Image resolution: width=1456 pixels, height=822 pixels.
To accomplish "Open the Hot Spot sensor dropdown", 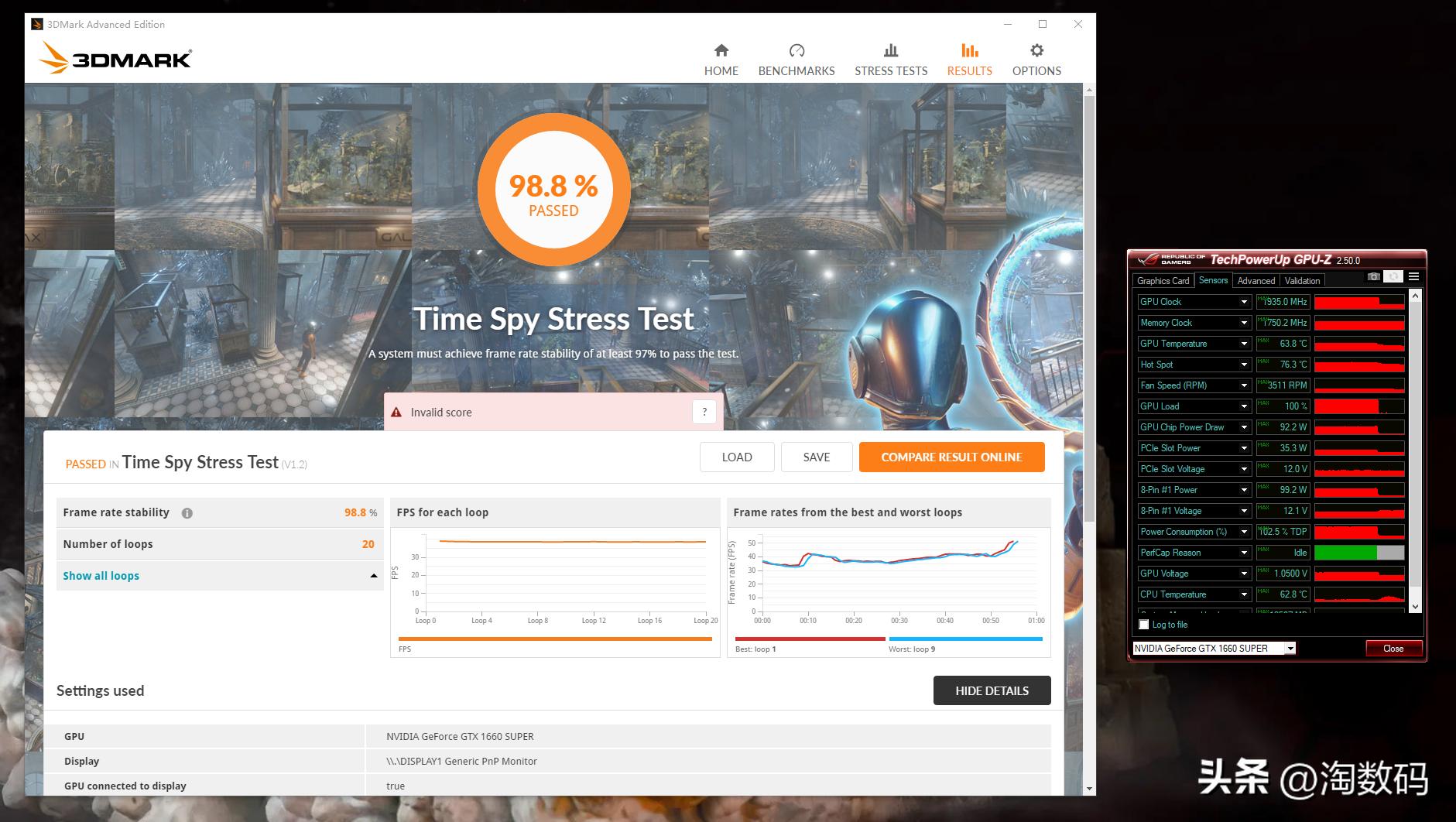I will pos(1244,365).
